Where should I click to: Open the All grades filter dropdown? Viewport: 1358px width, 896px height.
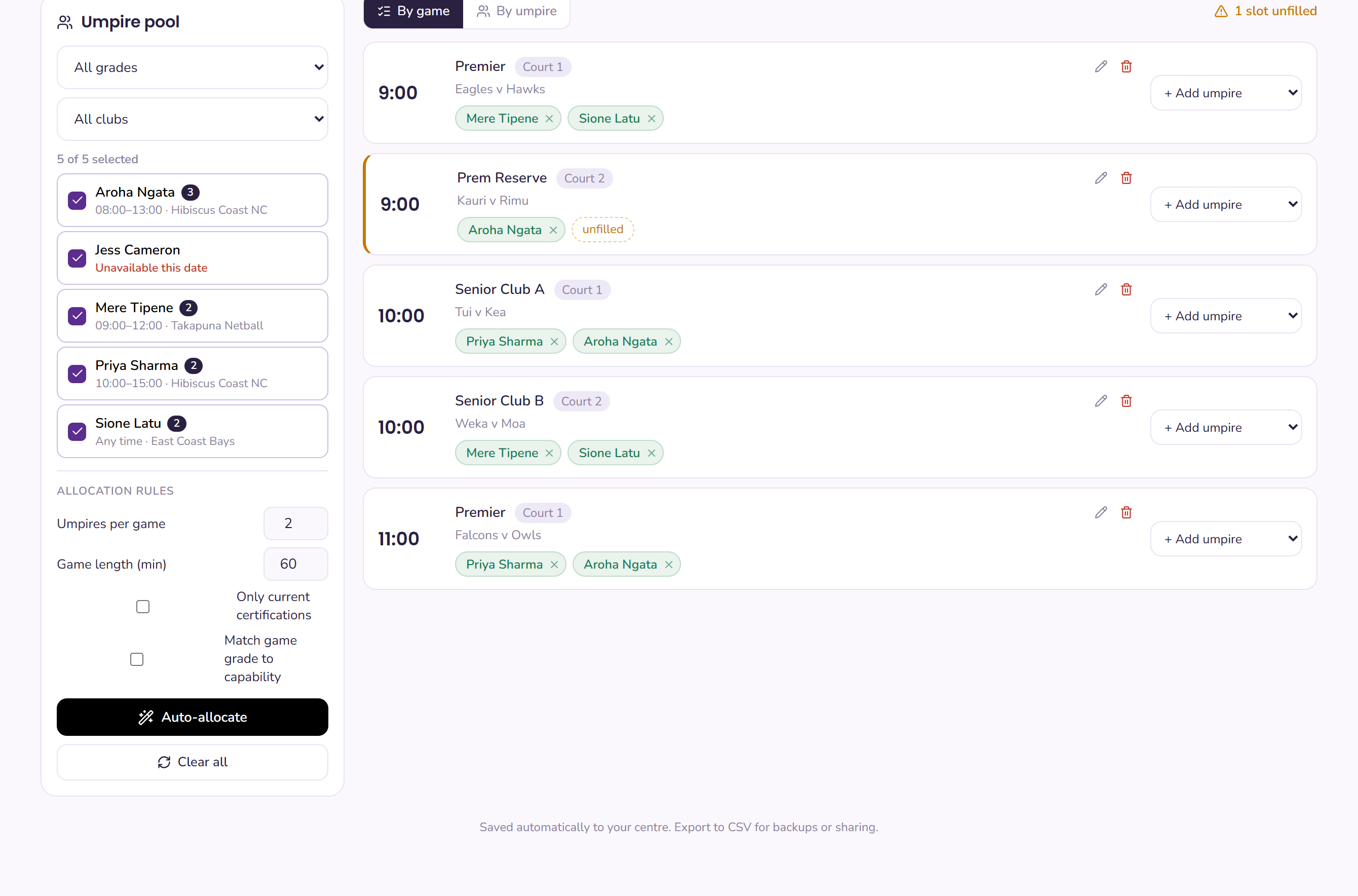(193, 67)
